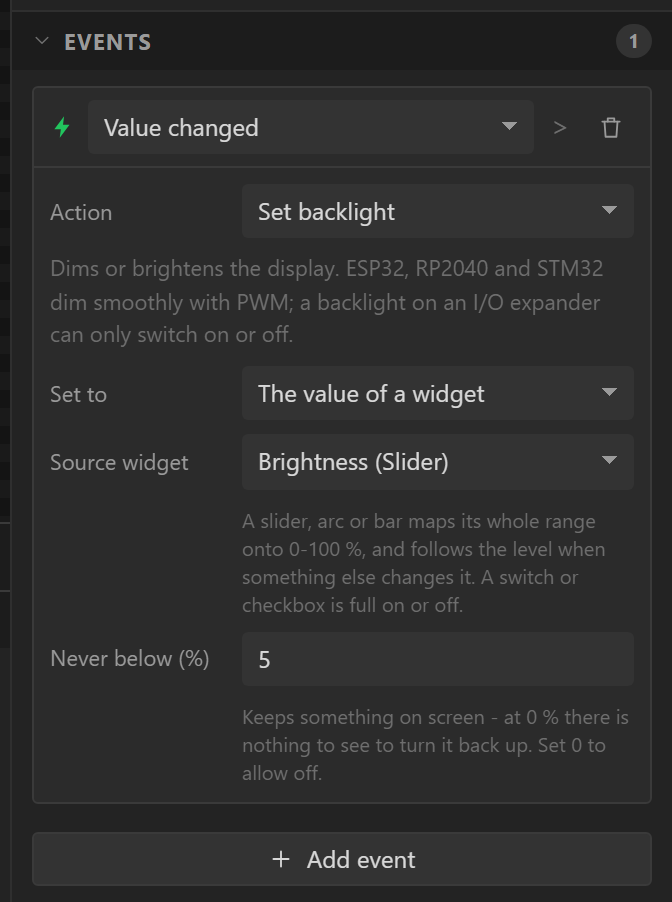Screen dimensions: 672x902
Task: Open the Action dropdown set to Set backlight
Action: click(437, 211)
